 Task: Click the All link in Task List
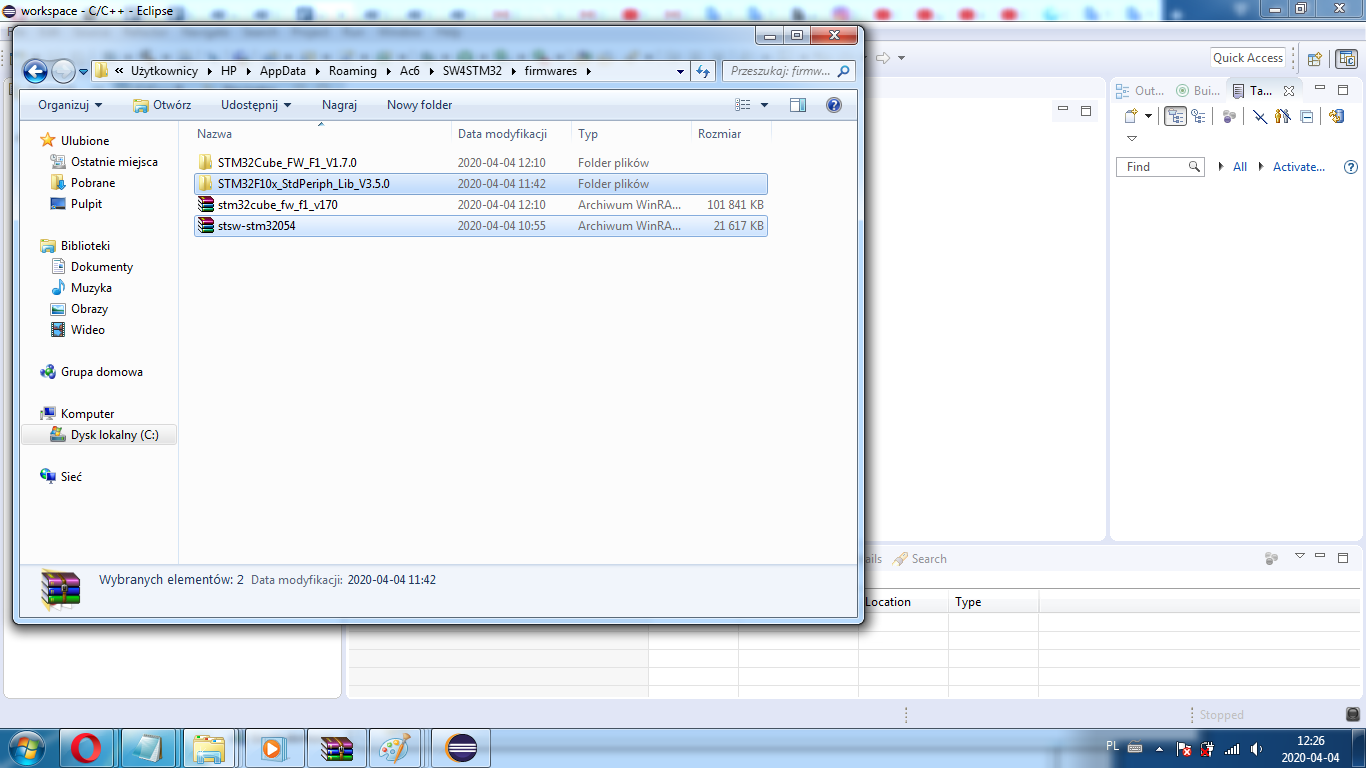1240,167
